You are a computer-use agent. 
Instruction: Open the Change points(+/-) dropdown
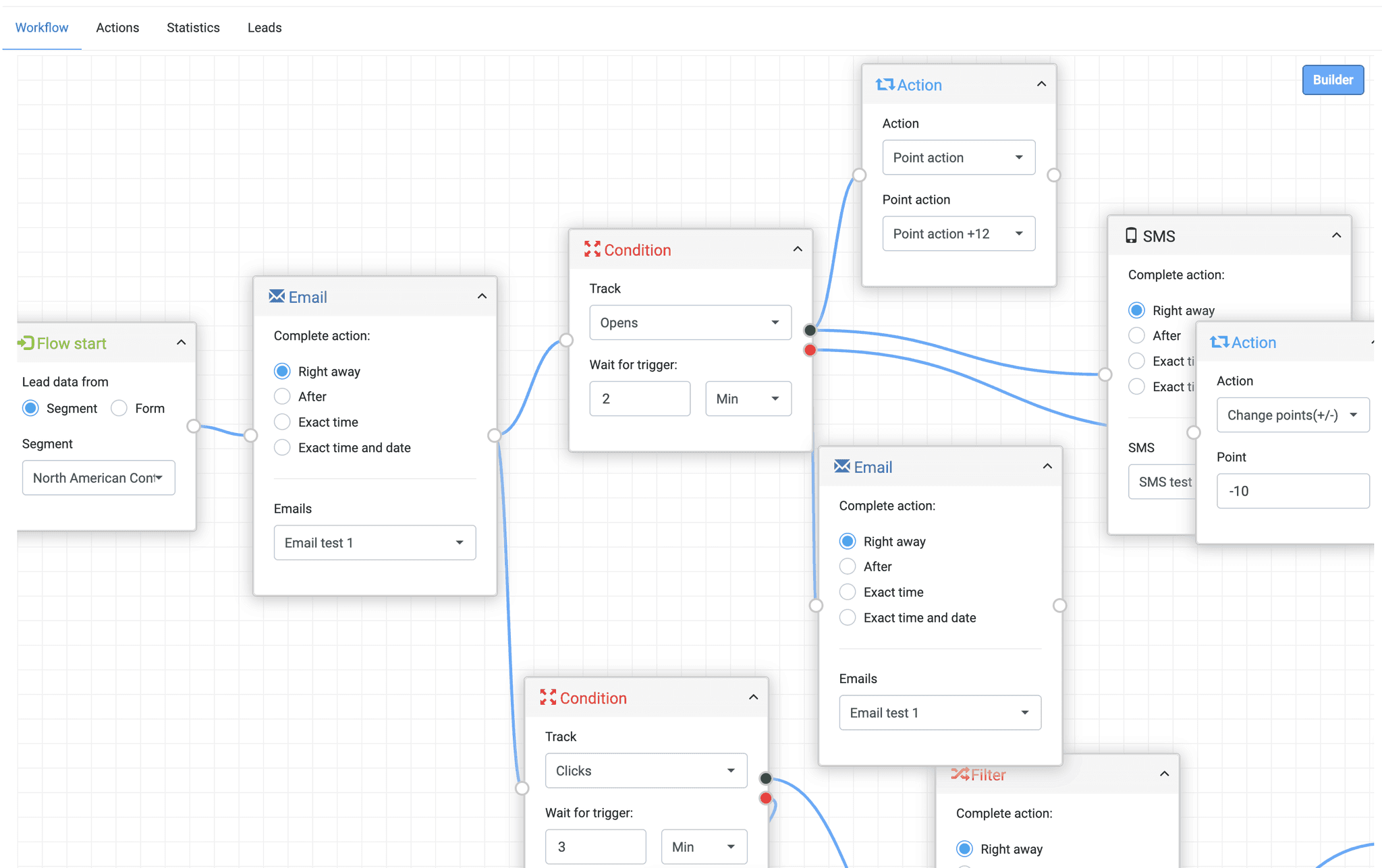tap(1293, 415)
